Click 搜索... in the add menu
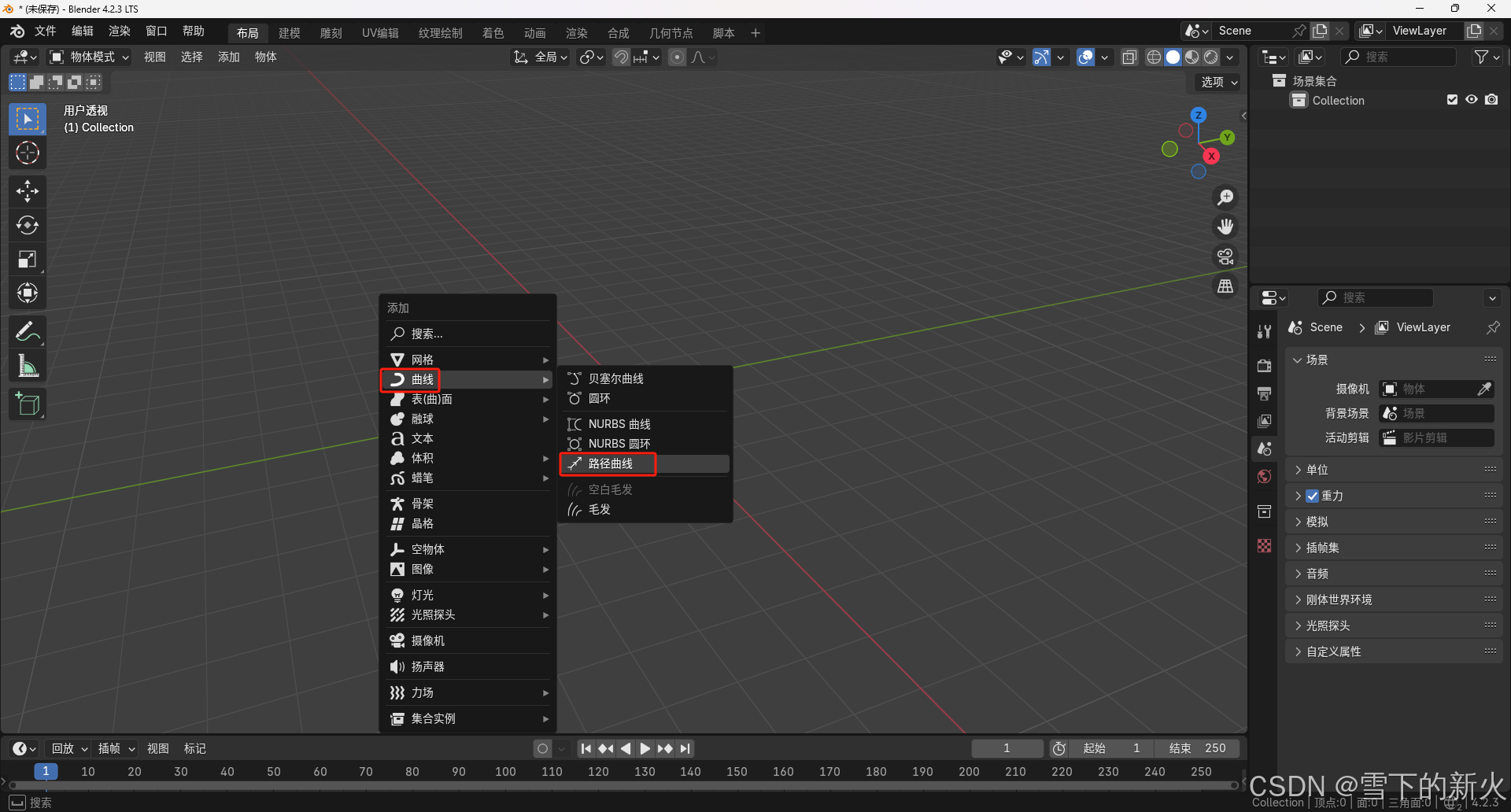Image resolution: width=1511 pixels, height=812 pixels. pyautogui.click(x=468, y=334)
